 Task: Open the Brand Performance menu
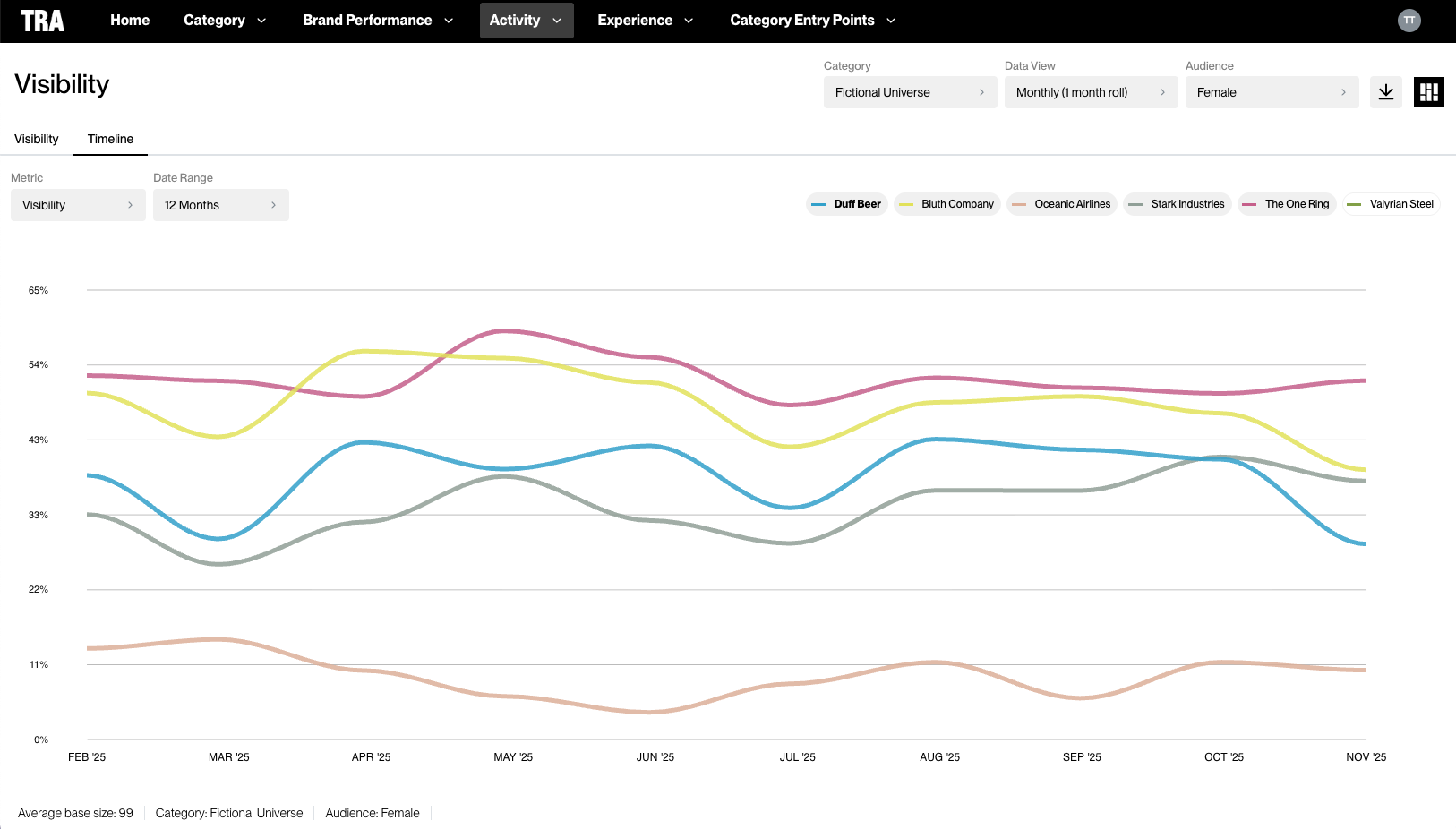coord(378,21)
